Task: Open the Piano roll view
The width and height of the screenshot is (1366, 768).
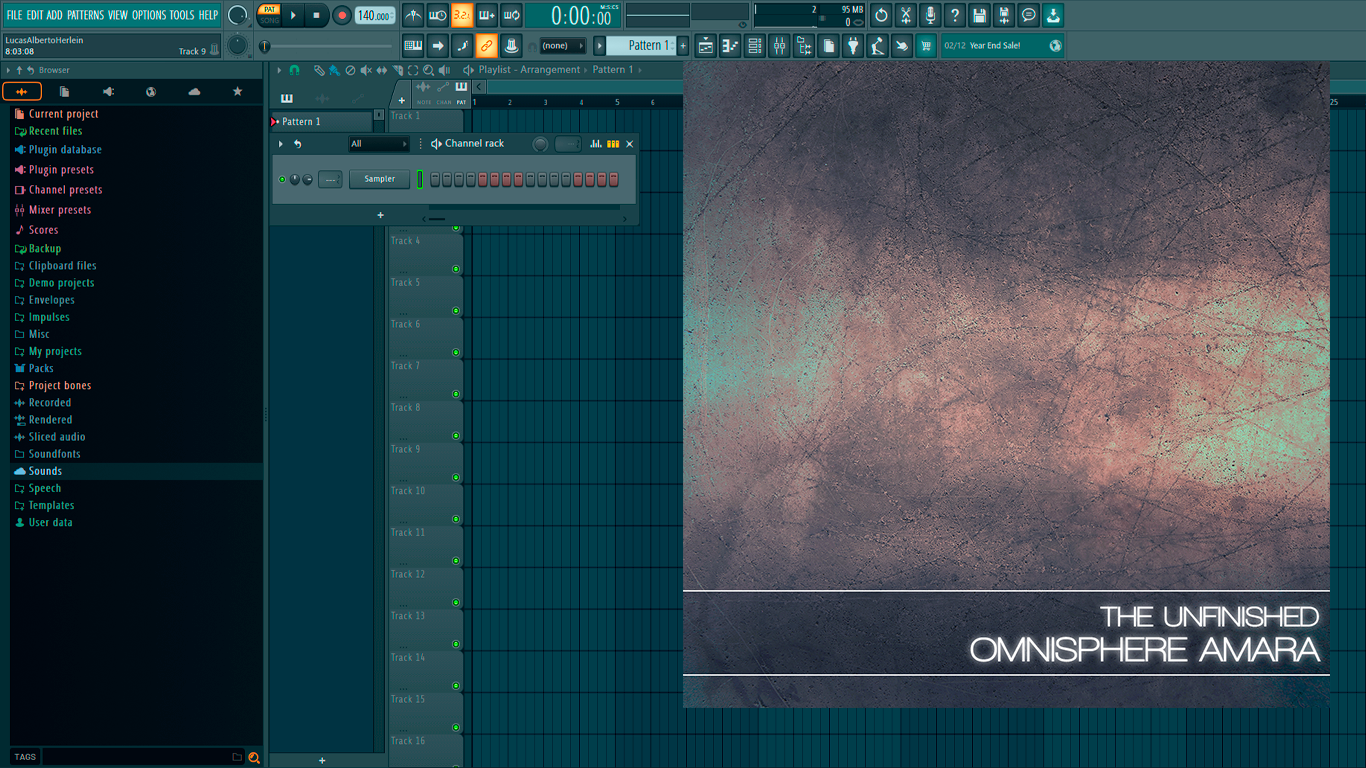Action: point(730,45)
